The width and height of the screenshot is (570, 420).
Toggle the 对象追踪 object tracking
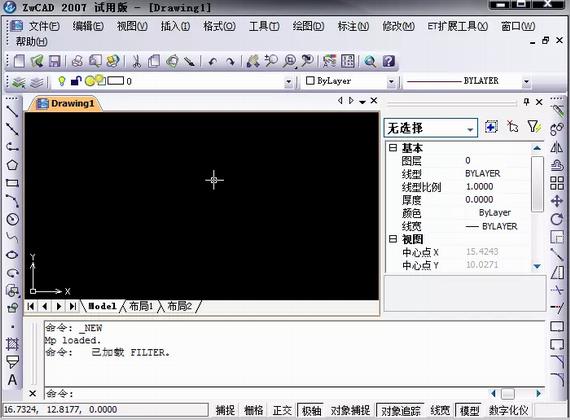tap(401, 411)
